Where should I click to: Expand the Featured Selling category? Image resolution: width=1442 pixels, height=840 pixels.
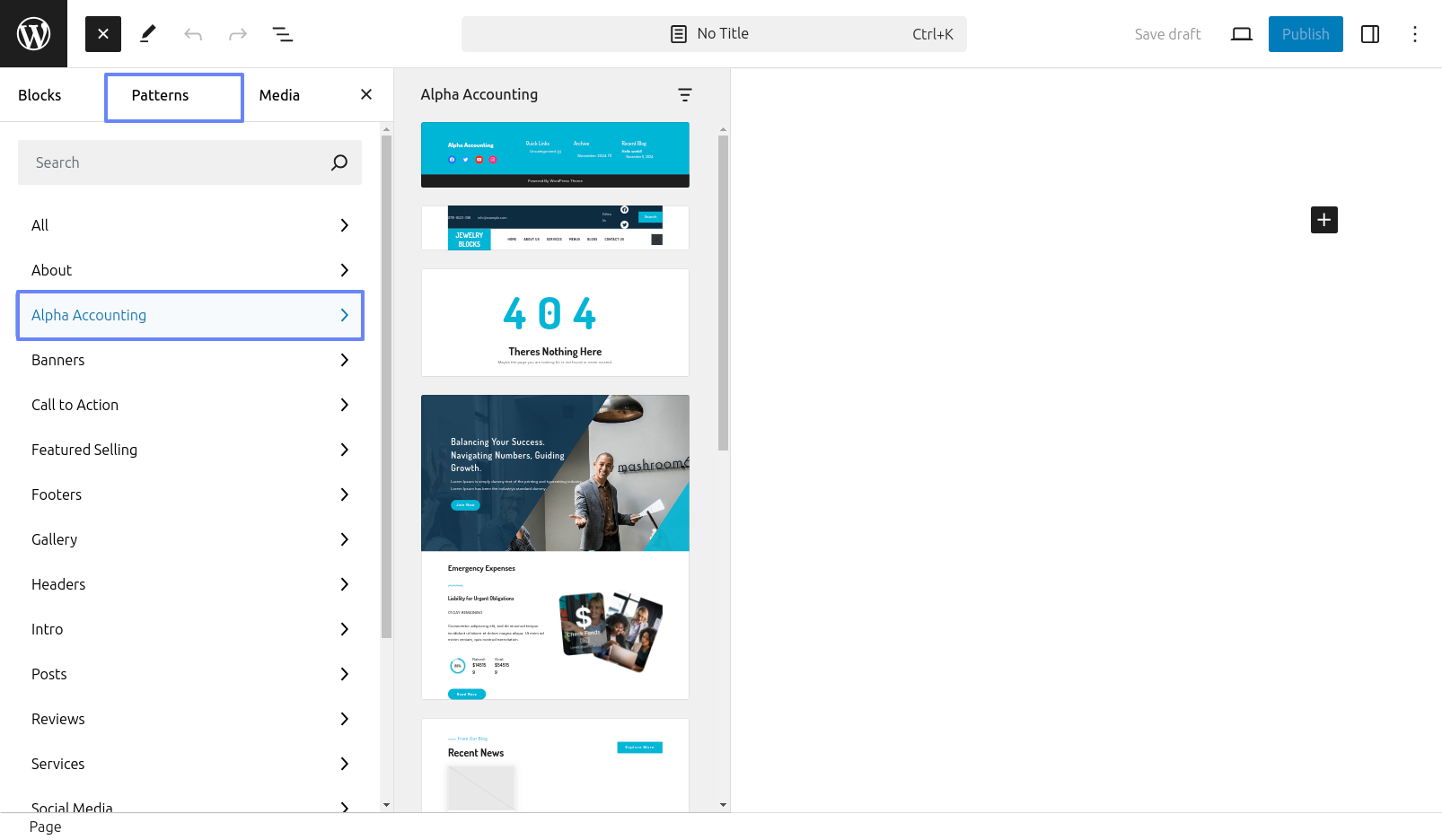[189, 450]
